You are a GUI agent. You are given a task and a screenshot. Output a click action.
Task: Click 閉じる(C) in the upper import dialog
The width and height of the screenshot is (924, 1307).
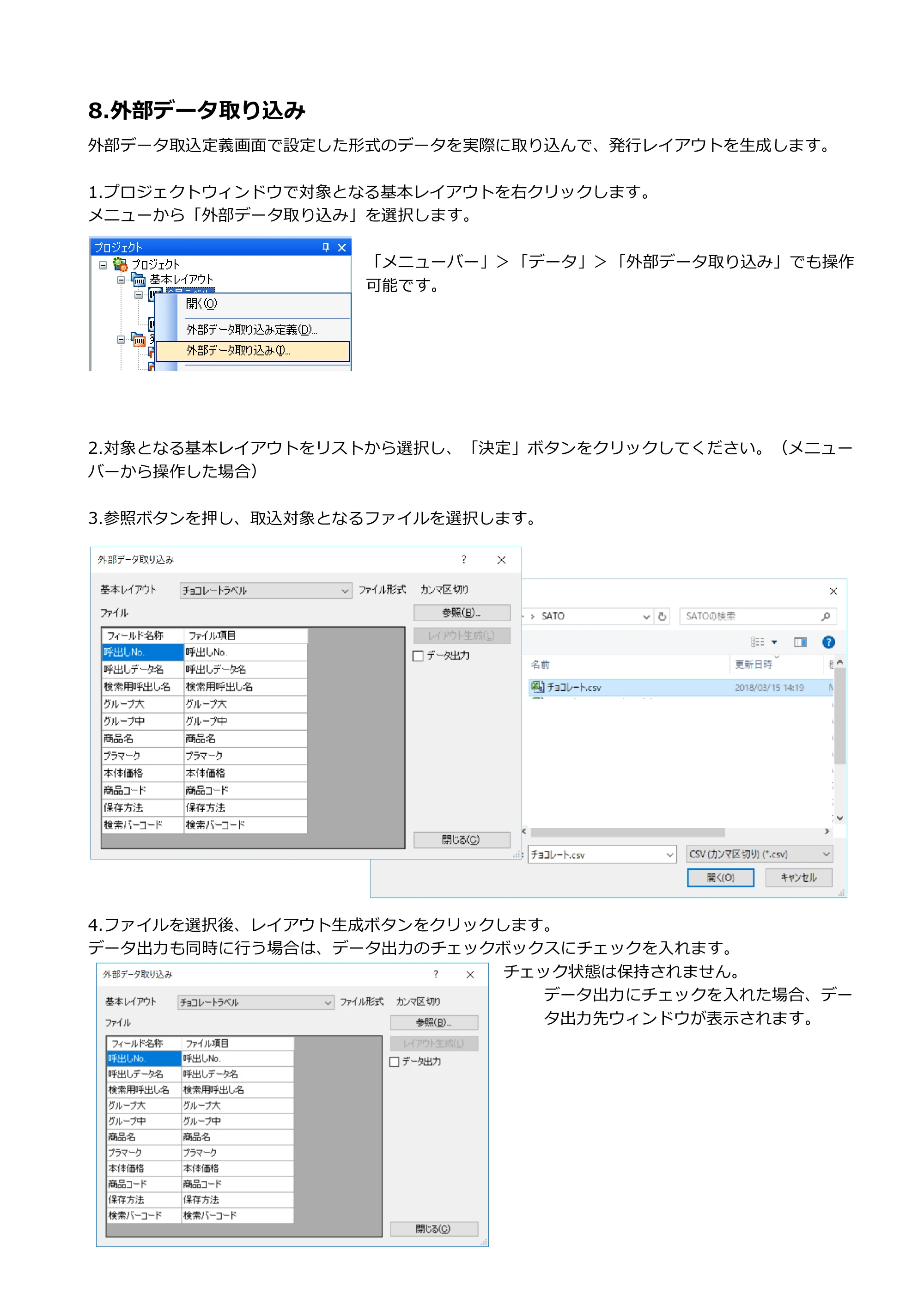click(462, 840)
